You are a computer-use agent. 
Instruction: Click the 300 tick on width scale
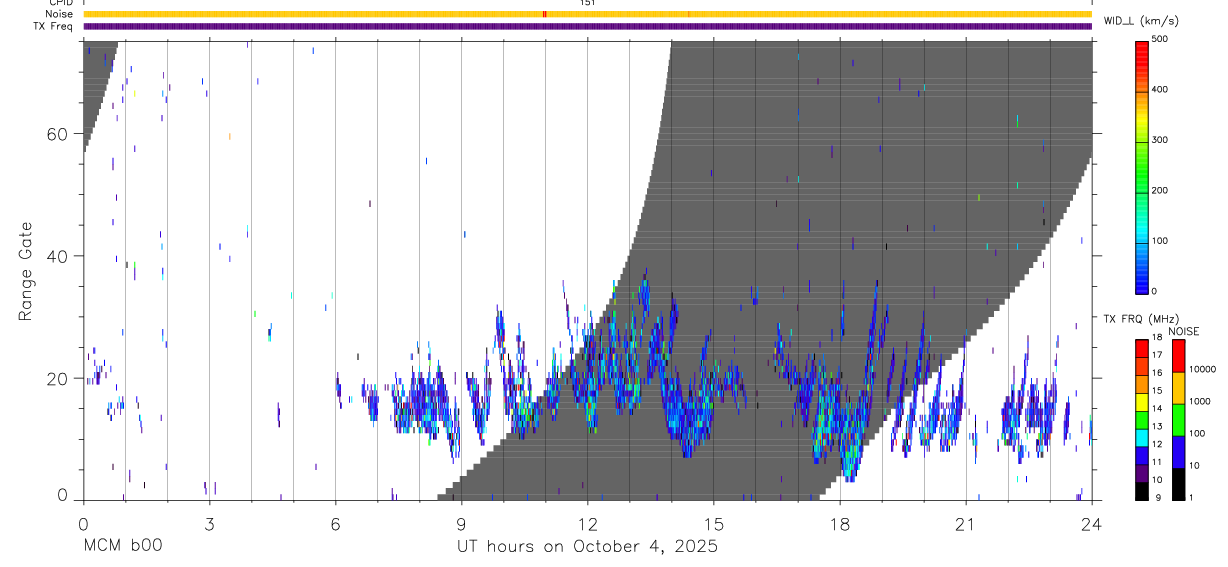1161,140
